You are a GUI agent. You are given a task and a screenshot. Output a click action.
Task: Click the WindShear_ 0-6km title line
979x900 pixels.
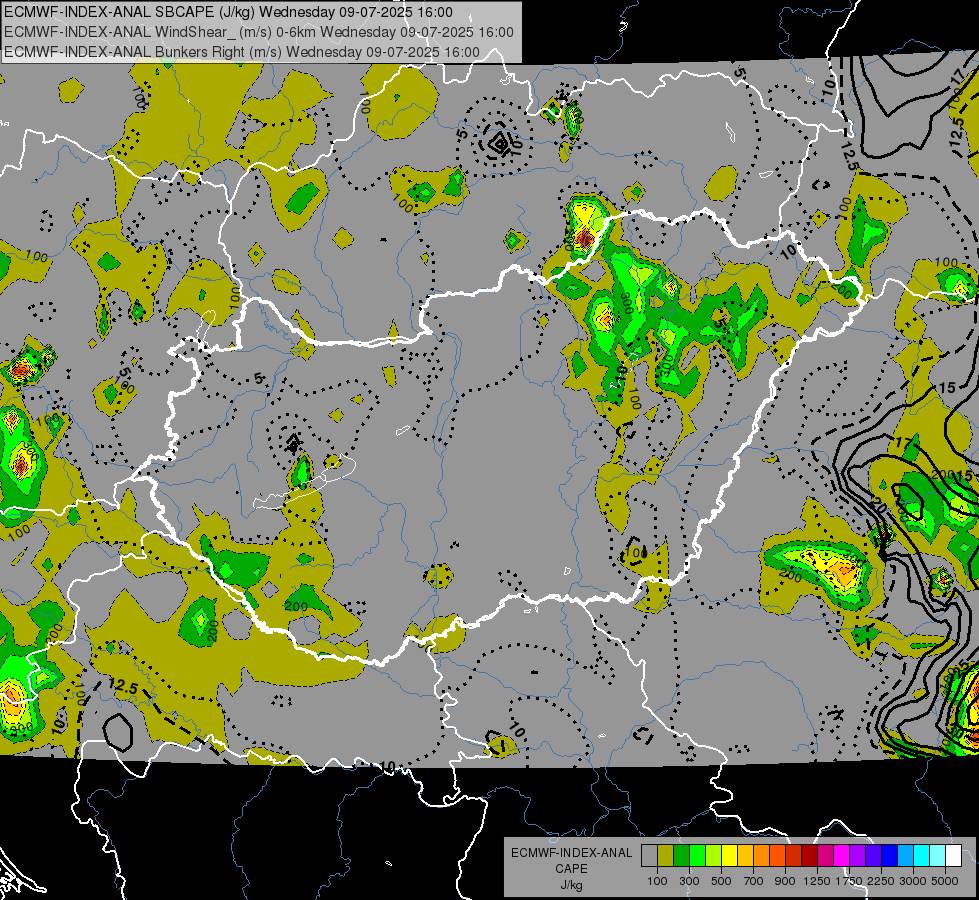coord(258,32)
